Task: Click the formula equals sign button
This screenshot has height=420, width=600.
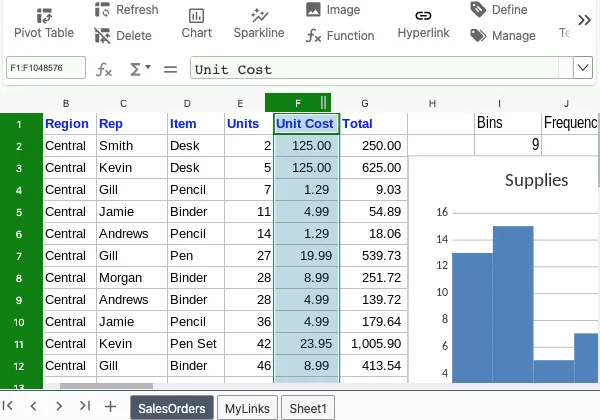Action: pos(170,69)
